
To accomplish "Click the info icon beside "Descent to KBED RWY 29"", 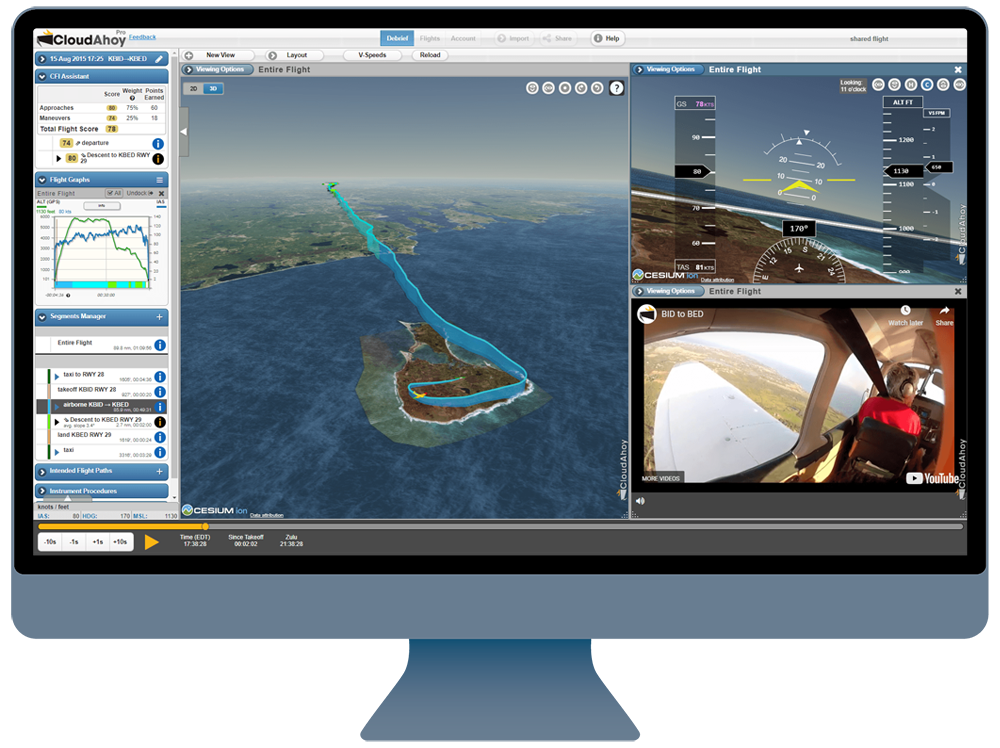I will [160, 421].
